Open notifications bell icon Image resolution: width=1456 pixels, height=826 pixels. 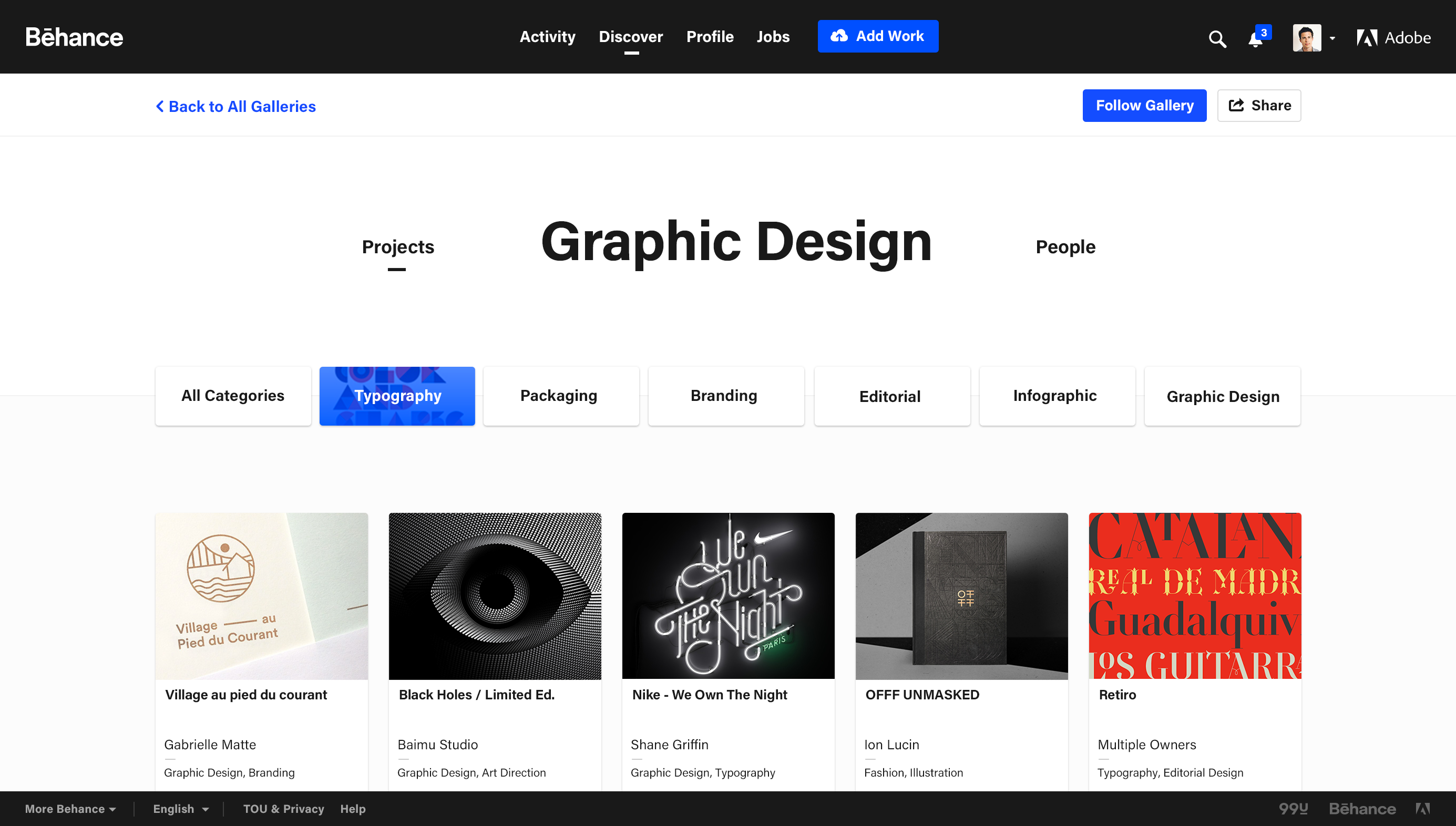tap(1256, 38)
